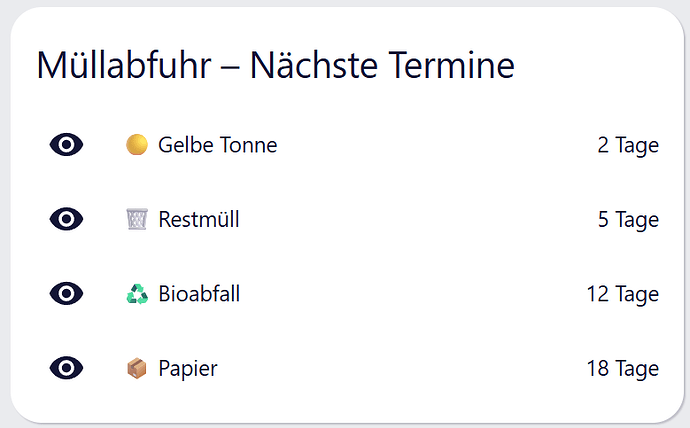
Task: Select the Papier entry label
Action: tap(188, 369)
